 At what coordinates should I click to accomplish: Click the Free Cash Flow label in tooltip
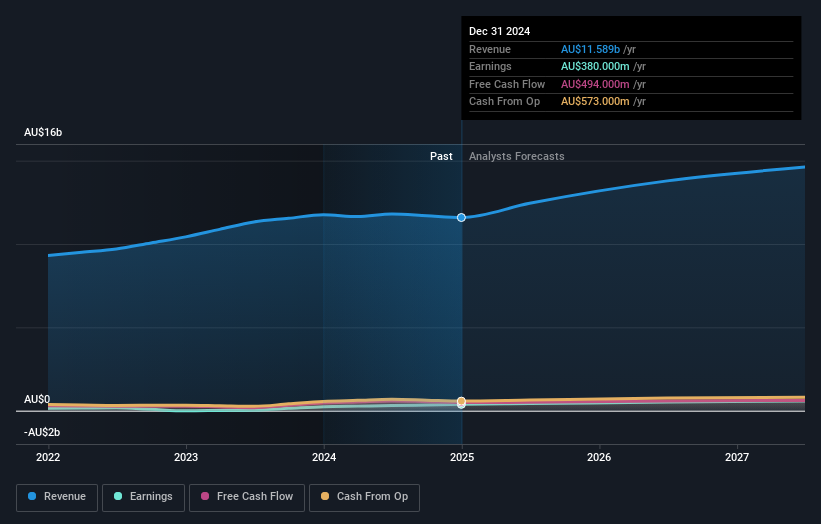(x=507, y=84)
